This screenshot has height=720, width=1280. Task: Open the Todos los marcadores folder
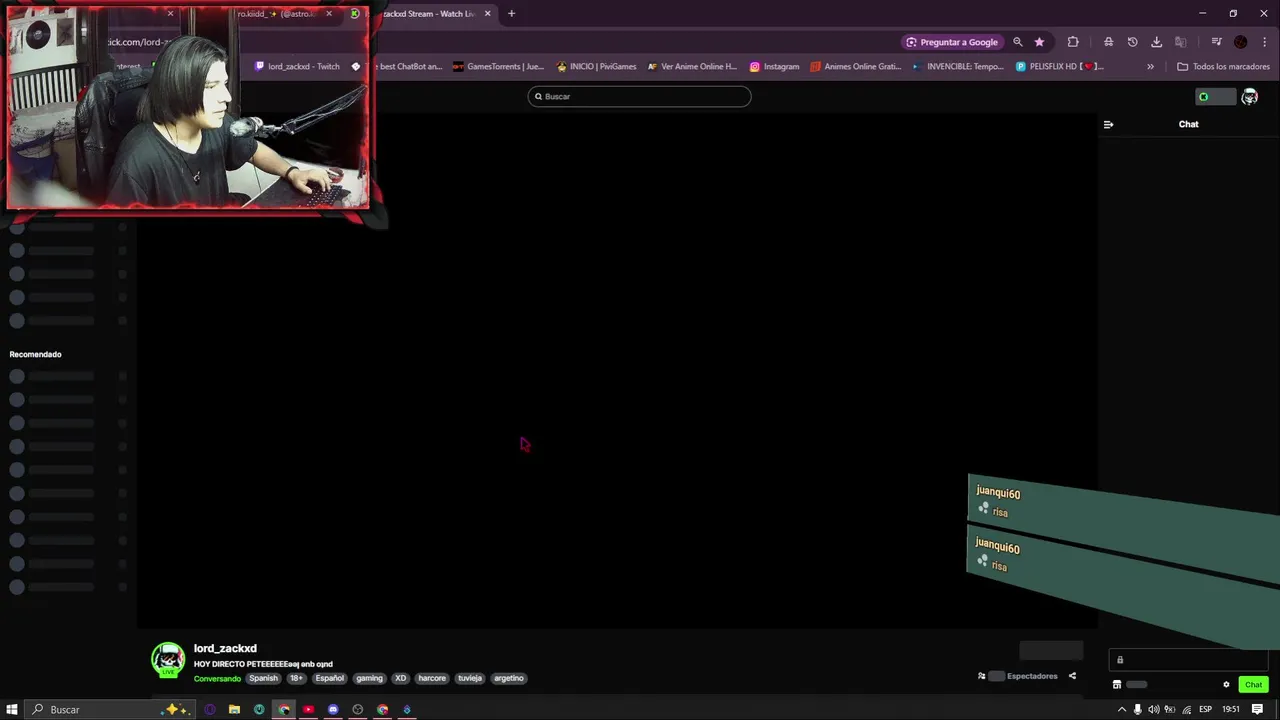1223,67
